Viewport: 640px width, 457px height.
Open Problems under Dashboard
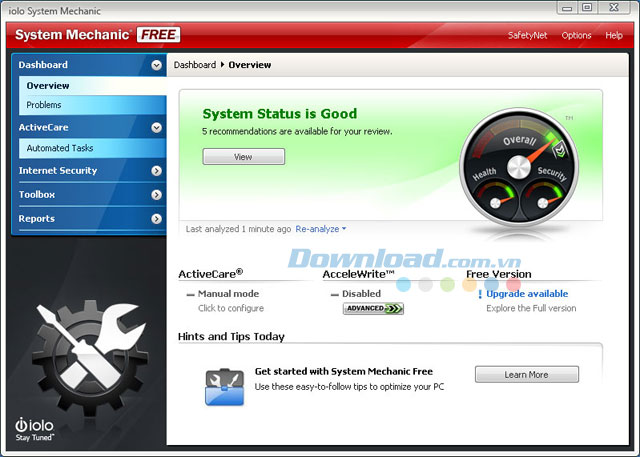[x=93, y=105]
